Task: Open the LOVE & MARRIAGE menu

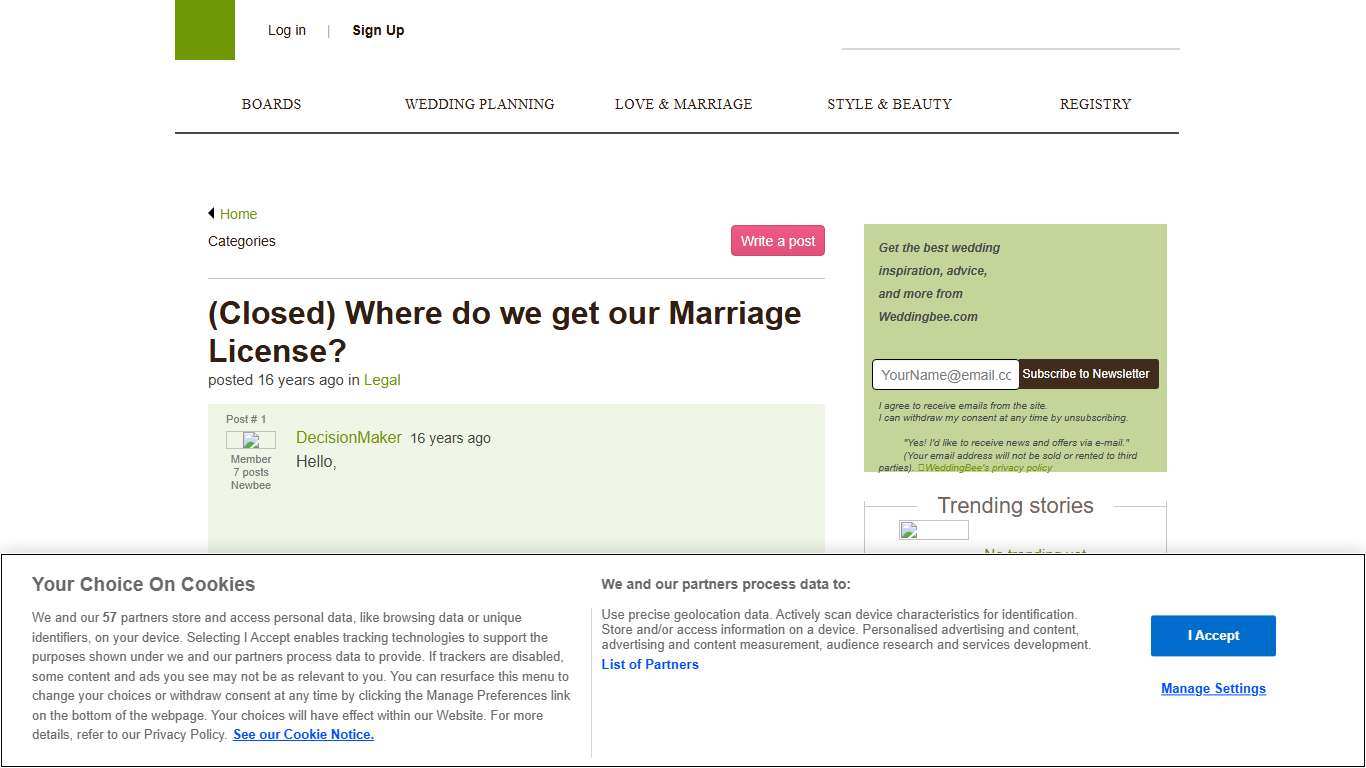Action: 683,104
